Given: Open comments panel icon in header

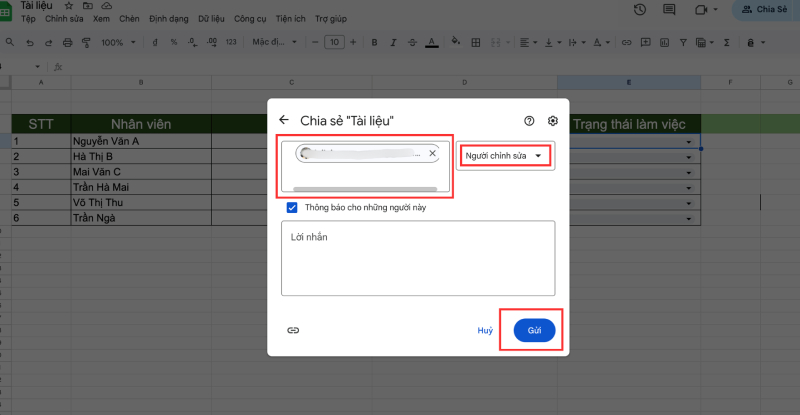Looking at the screenshot, I should 669,9.
